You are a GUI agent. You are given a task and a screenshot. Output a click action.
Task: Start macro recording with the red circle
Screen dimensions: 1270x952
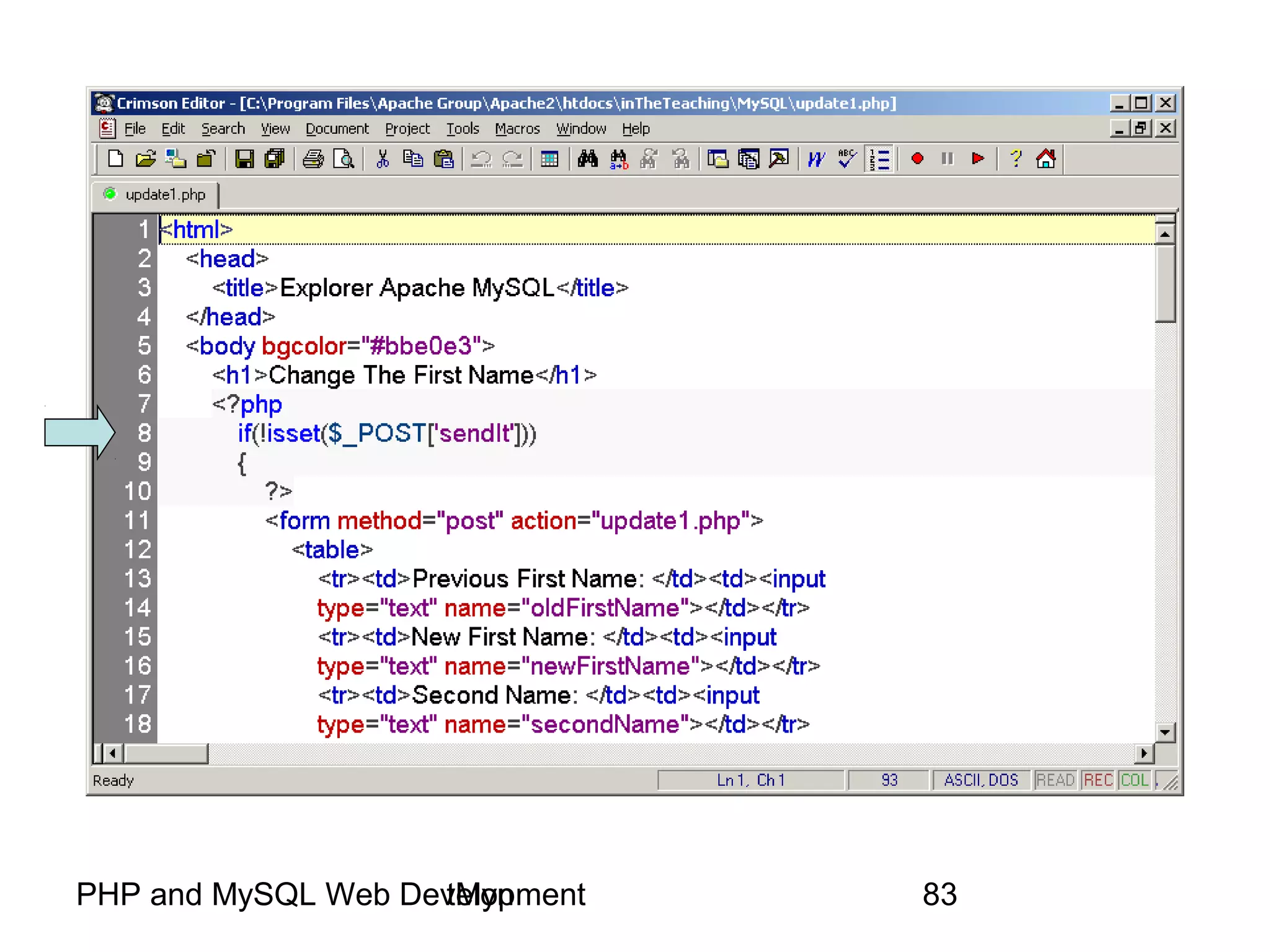pyautogui.click(x=917, y=159)
